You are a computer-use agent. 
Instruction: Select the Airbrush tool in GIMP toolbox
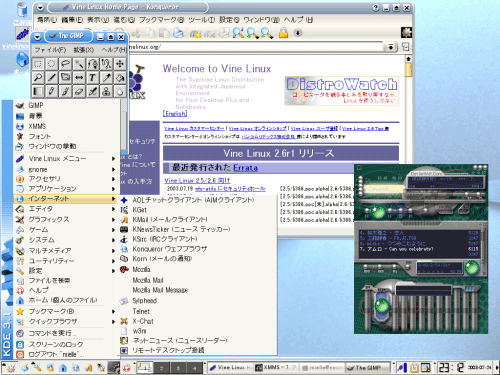(x=93, y=91)
